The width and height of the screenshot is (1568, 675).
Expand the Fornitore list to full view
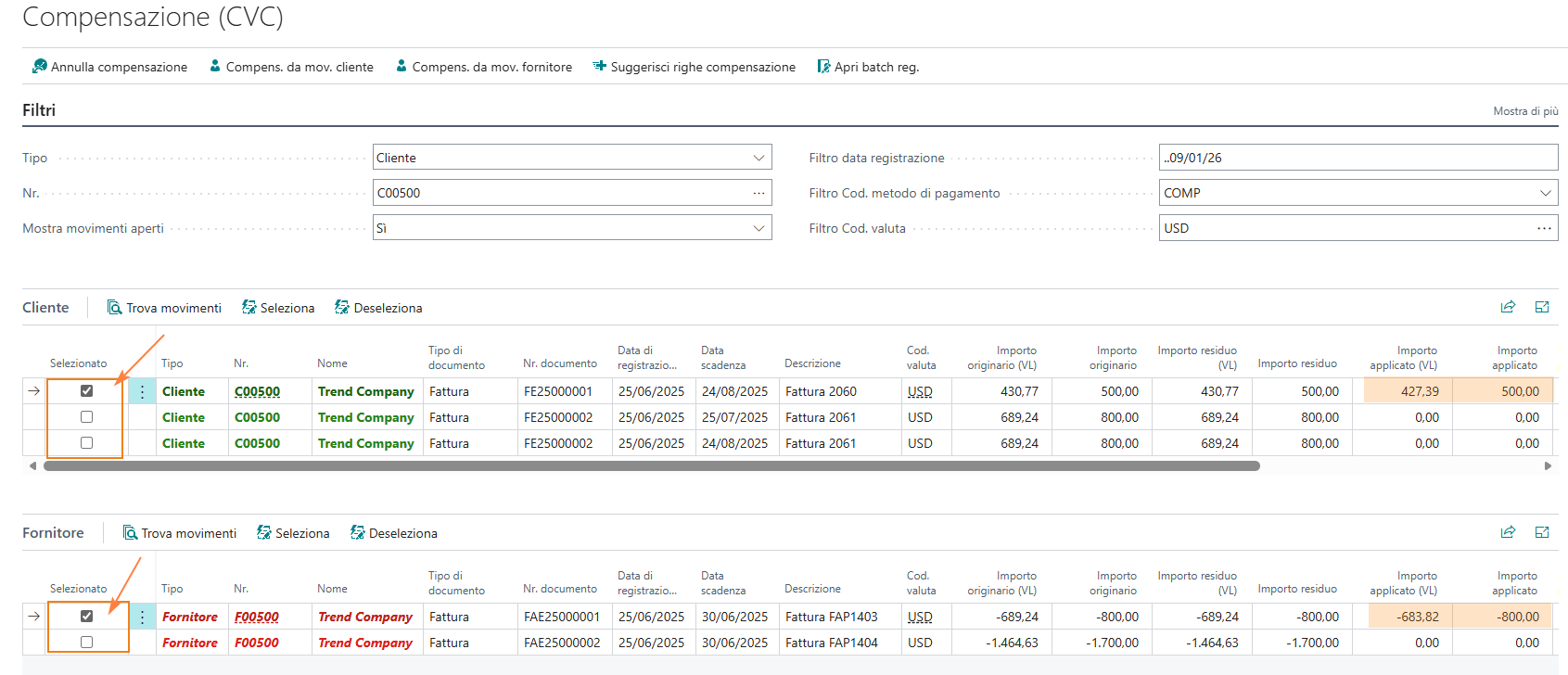[x=1542, y=532]
